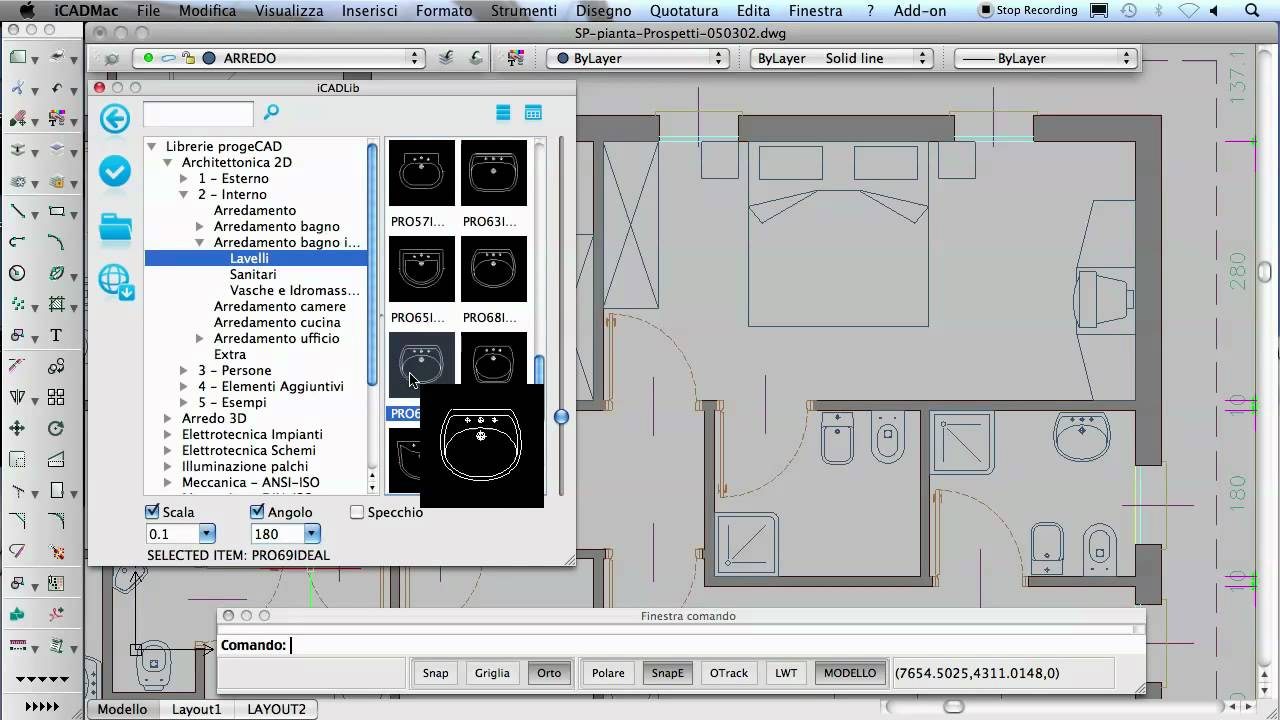1280x720 pixels.
Task: Select the Ellipse drawing tool
Action: click(57, 273)
